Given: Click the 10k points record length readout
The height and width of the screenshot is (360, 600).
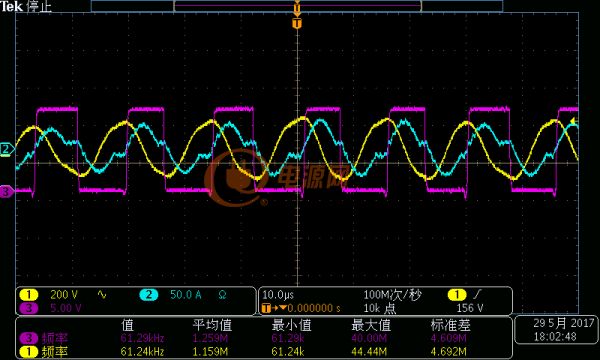Looking at the screenshot, I should [x=380, y=308].
